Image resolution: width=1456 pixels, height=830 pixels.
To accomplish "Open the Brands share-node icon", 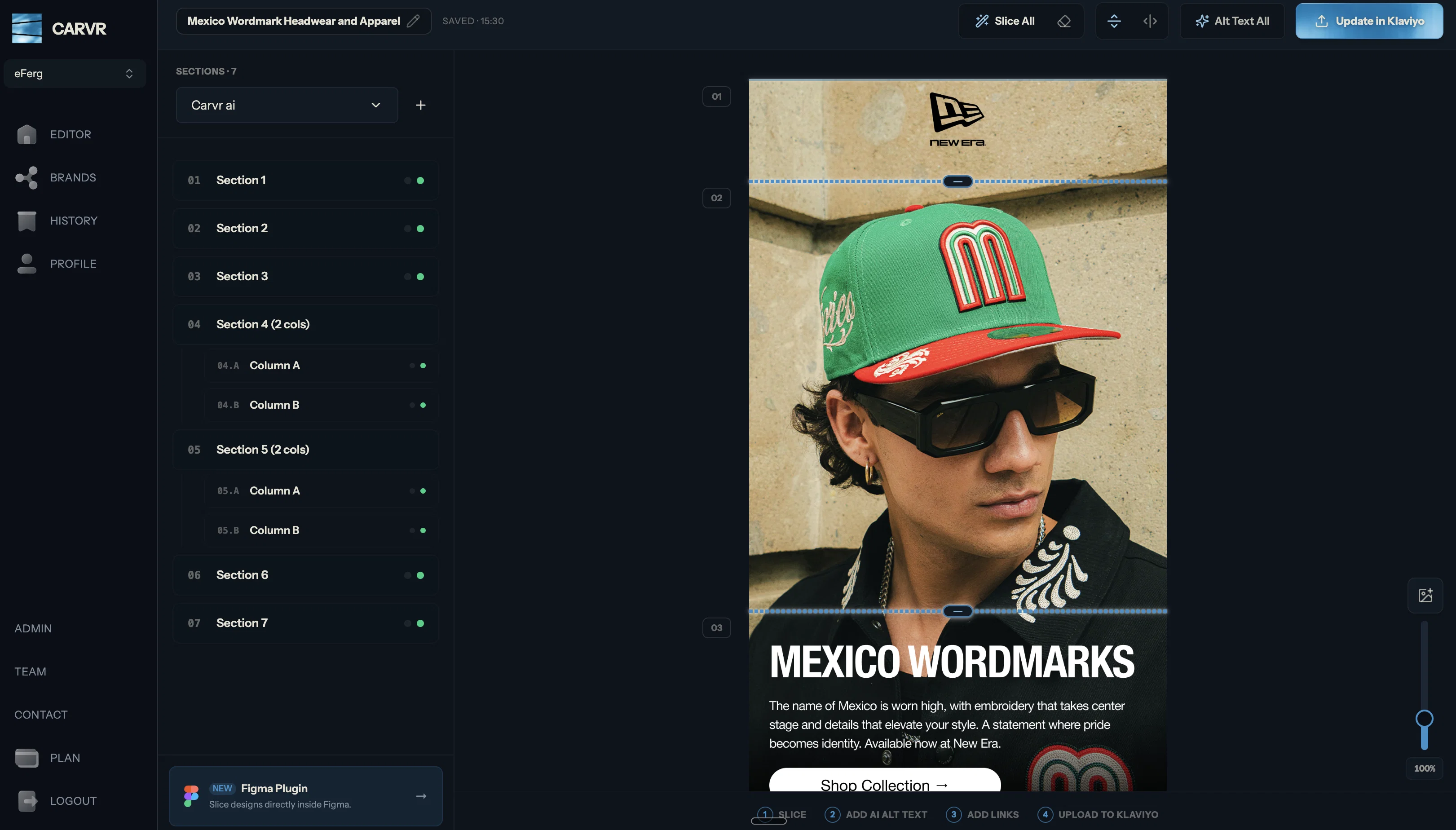I will point(26,177).
